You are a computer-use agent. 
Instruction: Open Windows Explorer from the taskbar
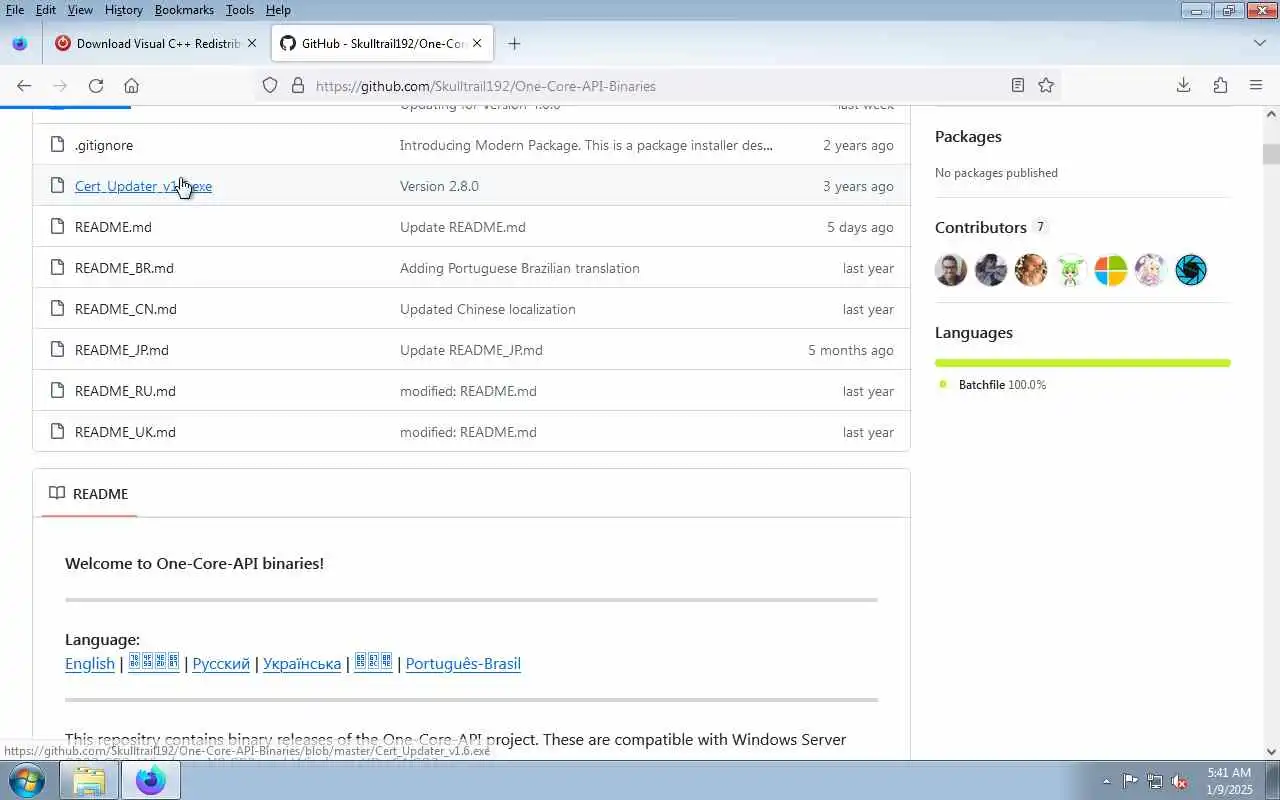point(89,780)
